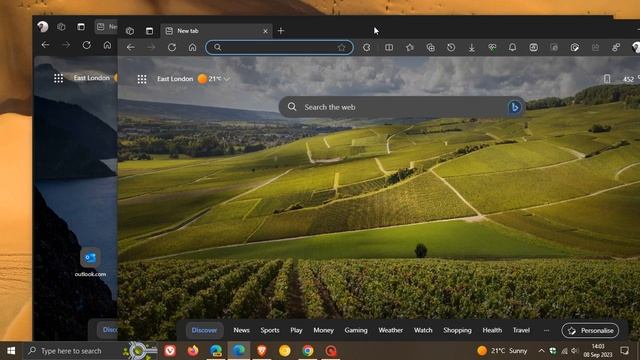Viewport: 640px width, 360px height.
Task: Click East London location in front window
Action: (x=175, y=79)
